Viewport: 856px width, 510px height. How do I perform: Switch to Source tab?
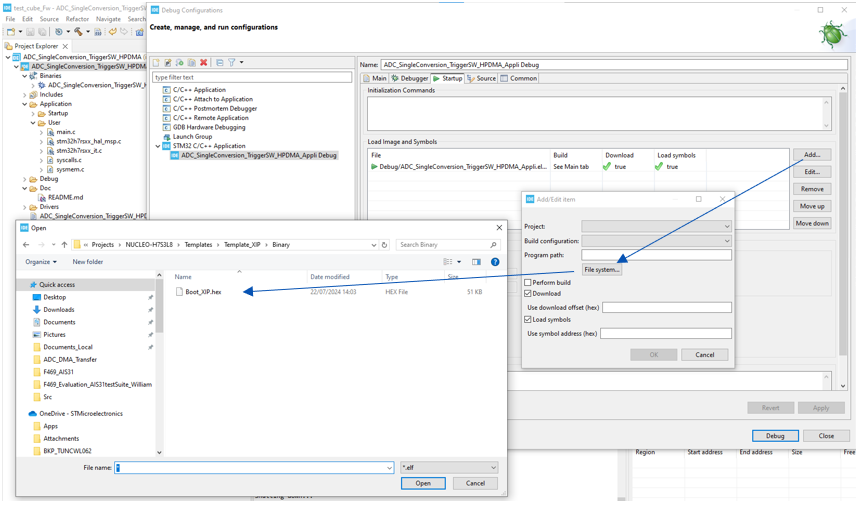pos(481,79)
